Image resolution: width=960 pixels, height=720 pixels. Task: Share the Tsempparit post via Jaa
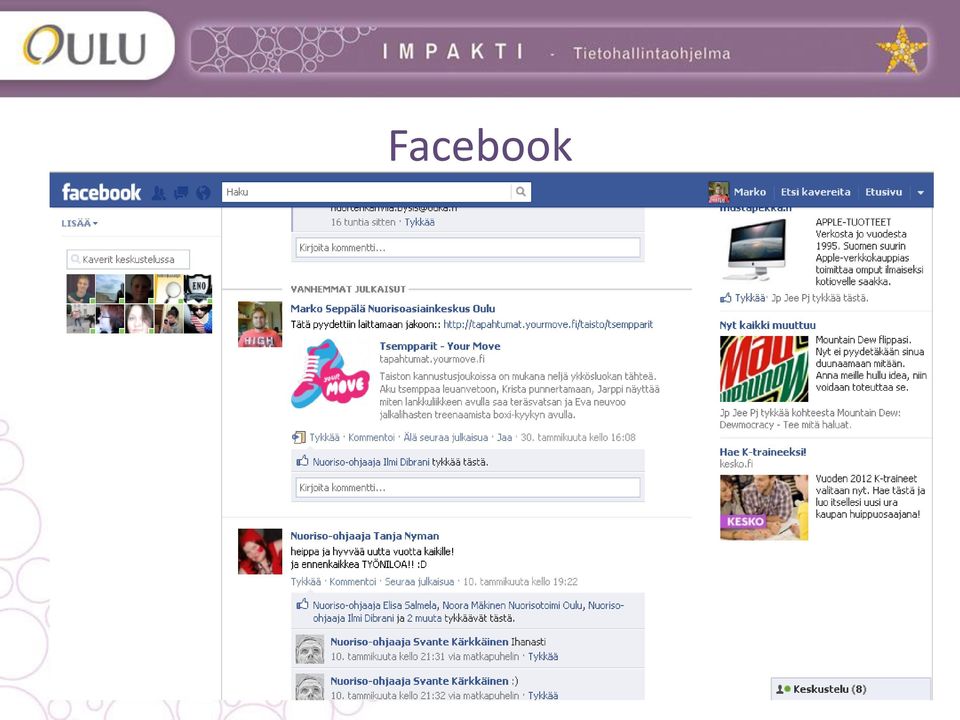(504, 437)
